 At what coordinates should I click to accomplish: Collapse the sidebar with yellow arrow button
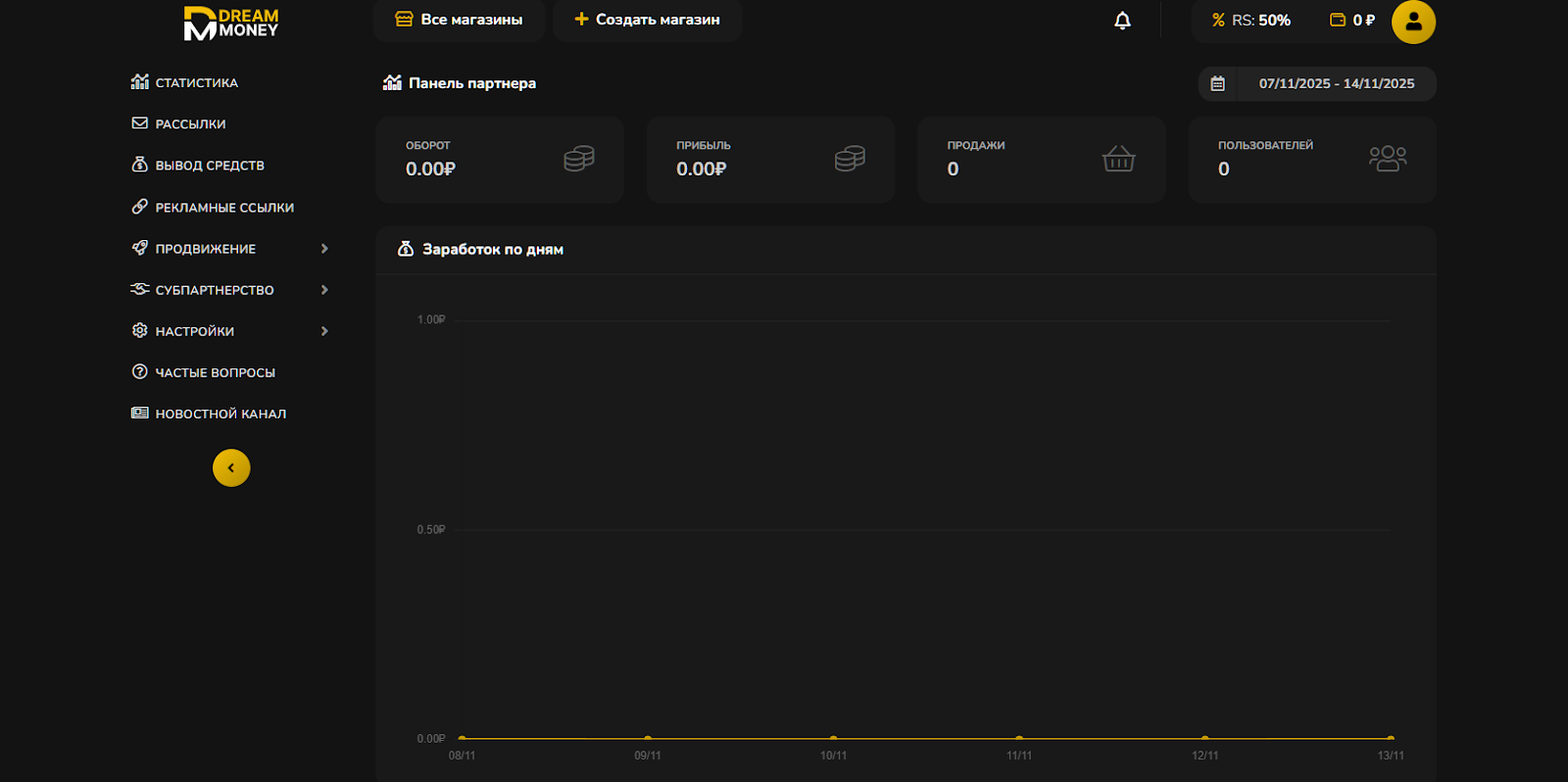tap(231, 468)
